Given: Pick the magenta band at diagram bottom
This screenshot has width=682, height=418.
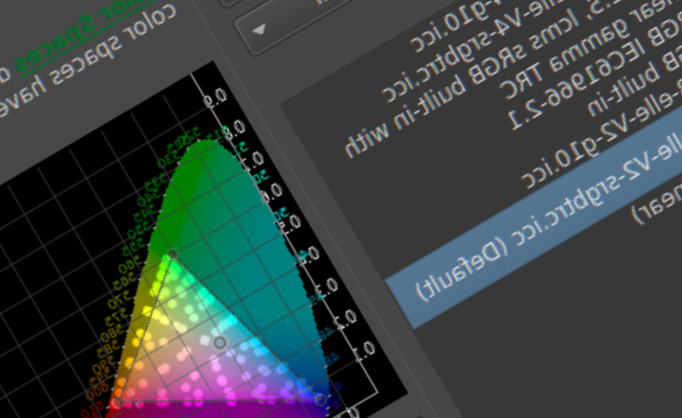Looking at the screenshot, I should pos(200,408).
